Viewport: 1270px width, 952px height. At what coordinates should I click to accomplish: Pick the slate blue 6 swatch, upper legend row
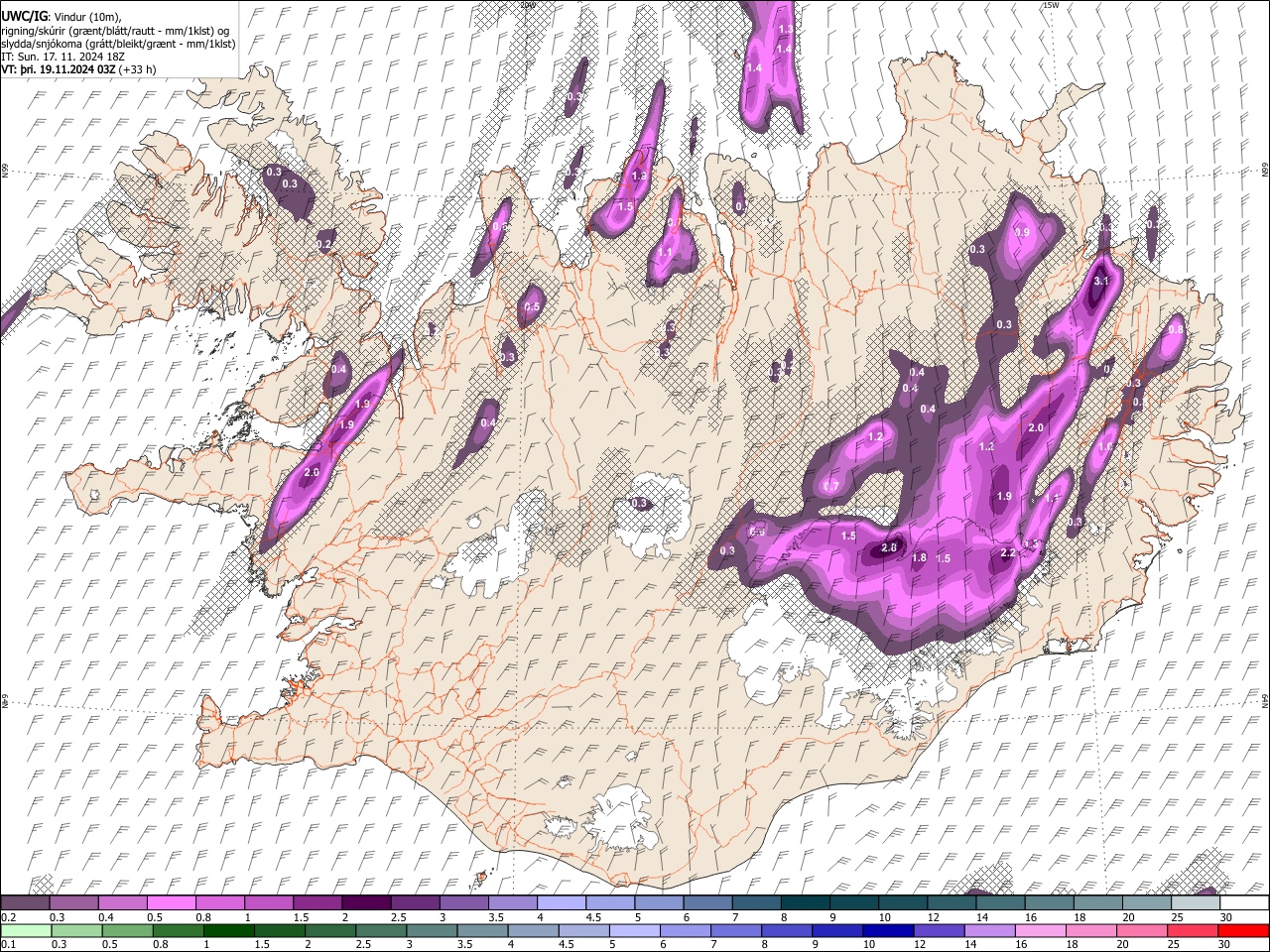[x=707, y=902]
